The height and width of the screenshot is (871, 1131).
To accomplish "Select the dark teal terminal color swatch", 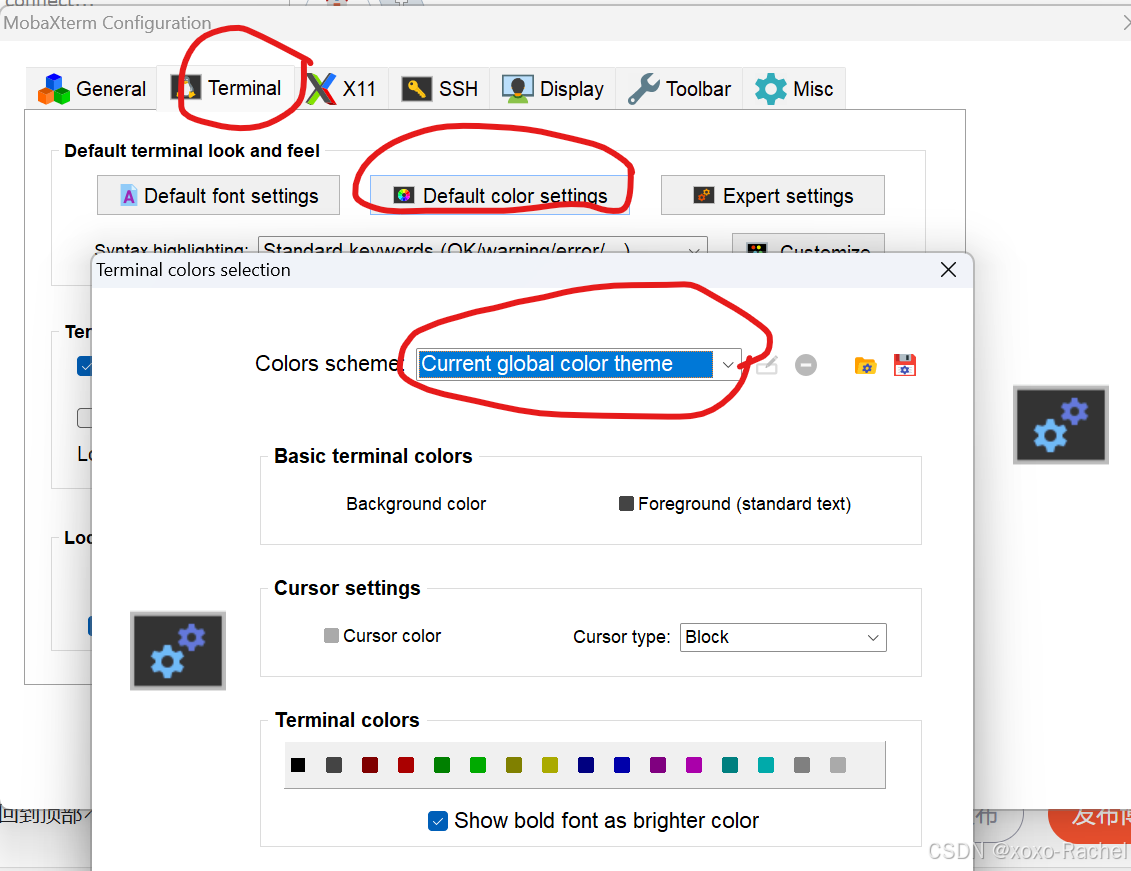I will [x=730, y=765].
